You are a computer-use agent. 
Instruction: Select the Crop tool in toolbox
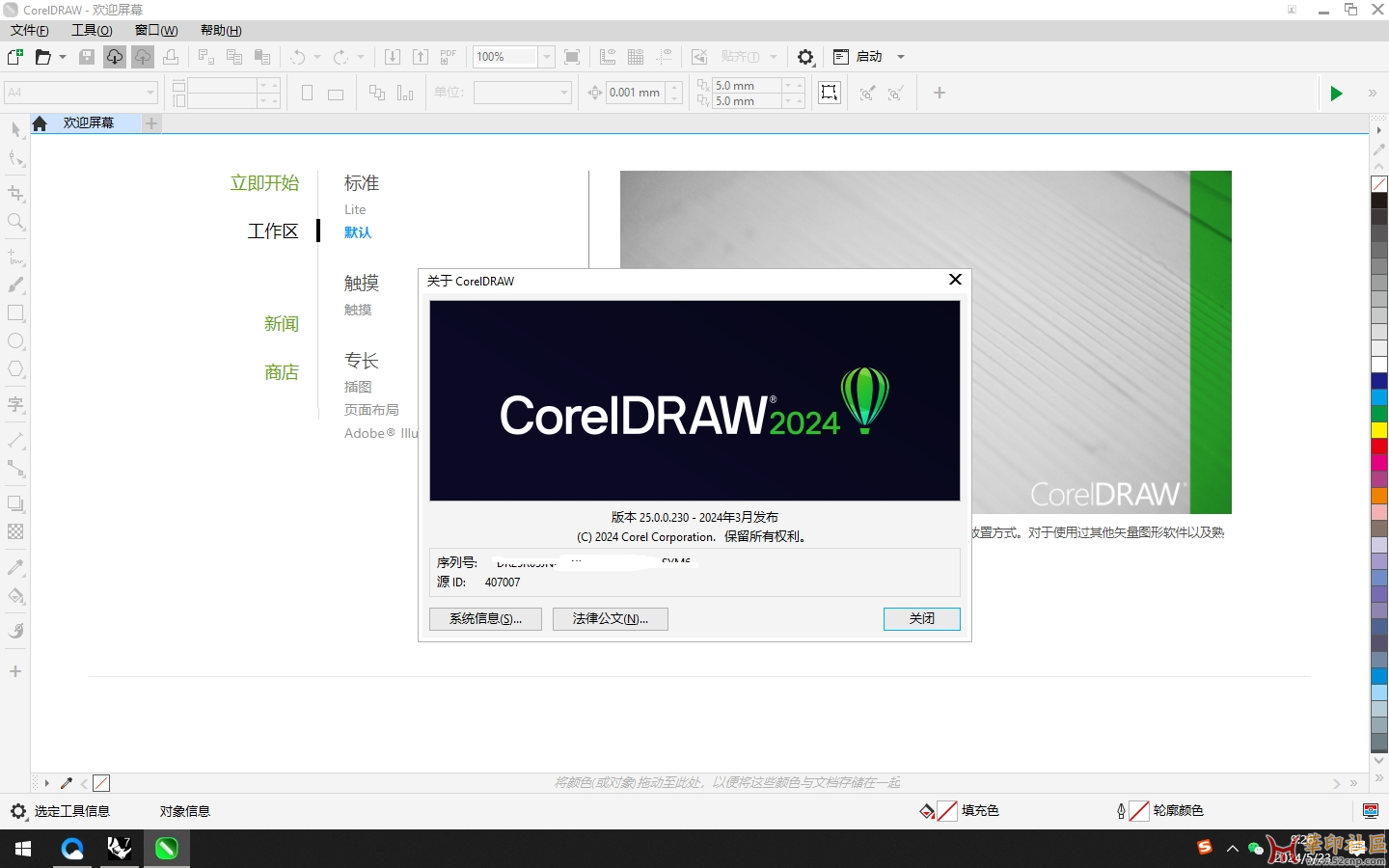point(15,194)
